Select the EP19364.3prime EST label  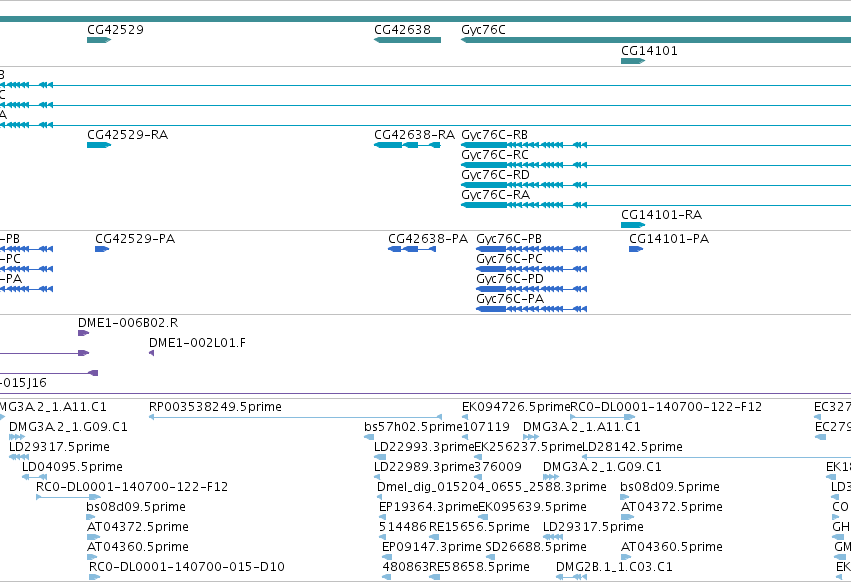tap(428, 507)
